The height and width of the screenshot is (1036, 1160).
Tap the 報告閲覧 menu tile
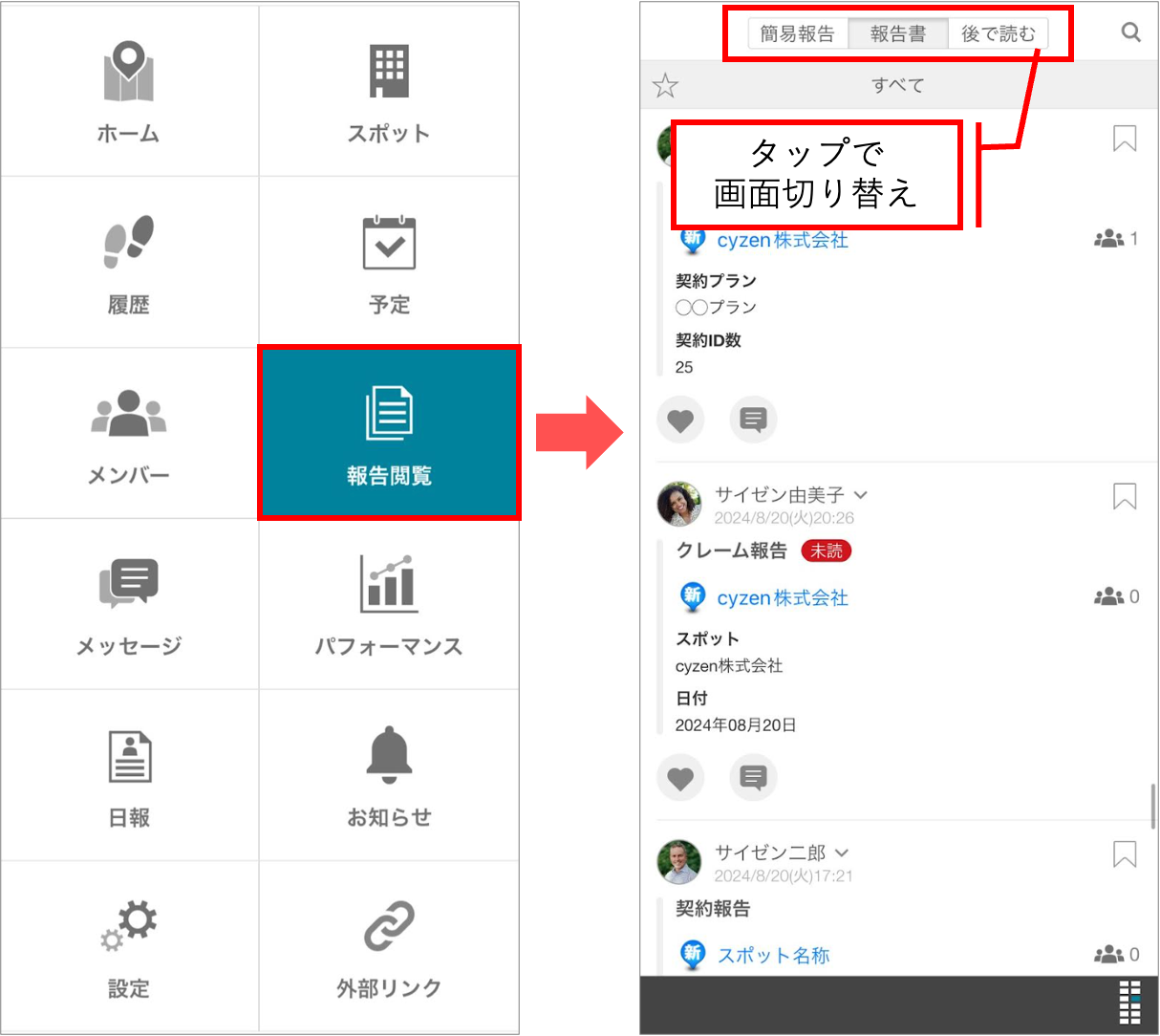[389, 433]
